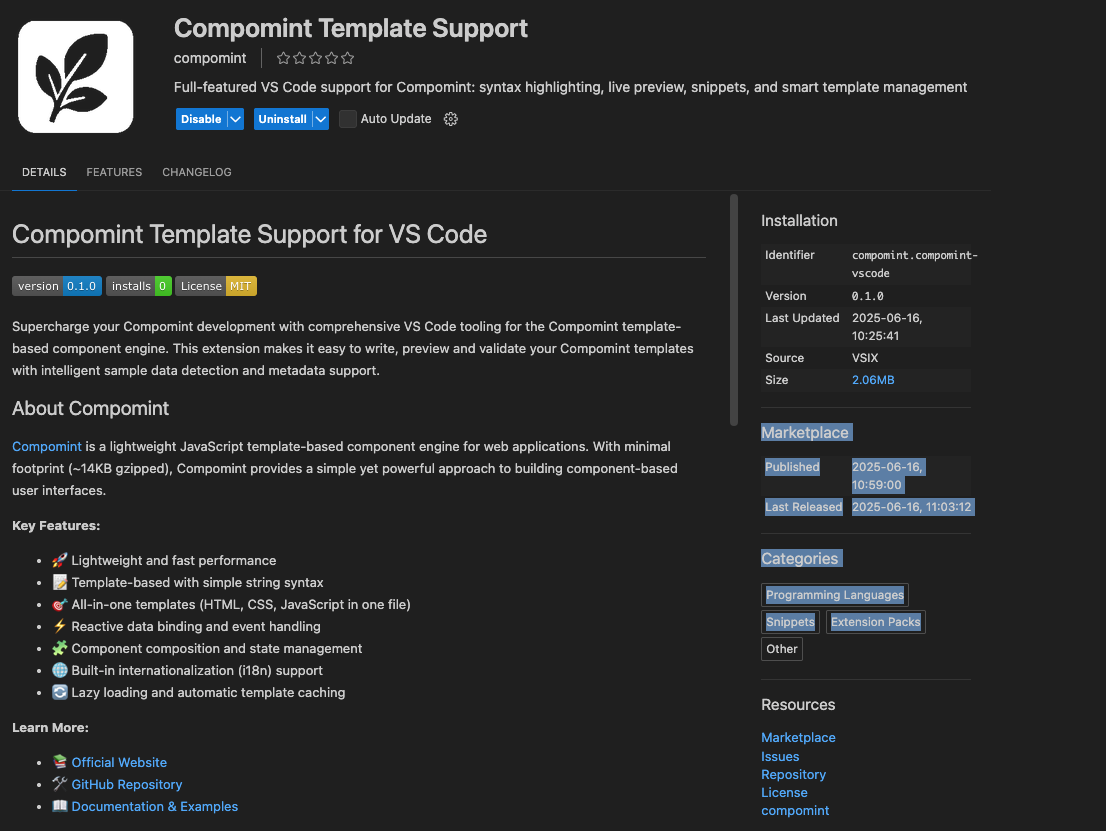The image size is (1106, 831).
Task: Click the License MIT badge
Action: point(216,286)
